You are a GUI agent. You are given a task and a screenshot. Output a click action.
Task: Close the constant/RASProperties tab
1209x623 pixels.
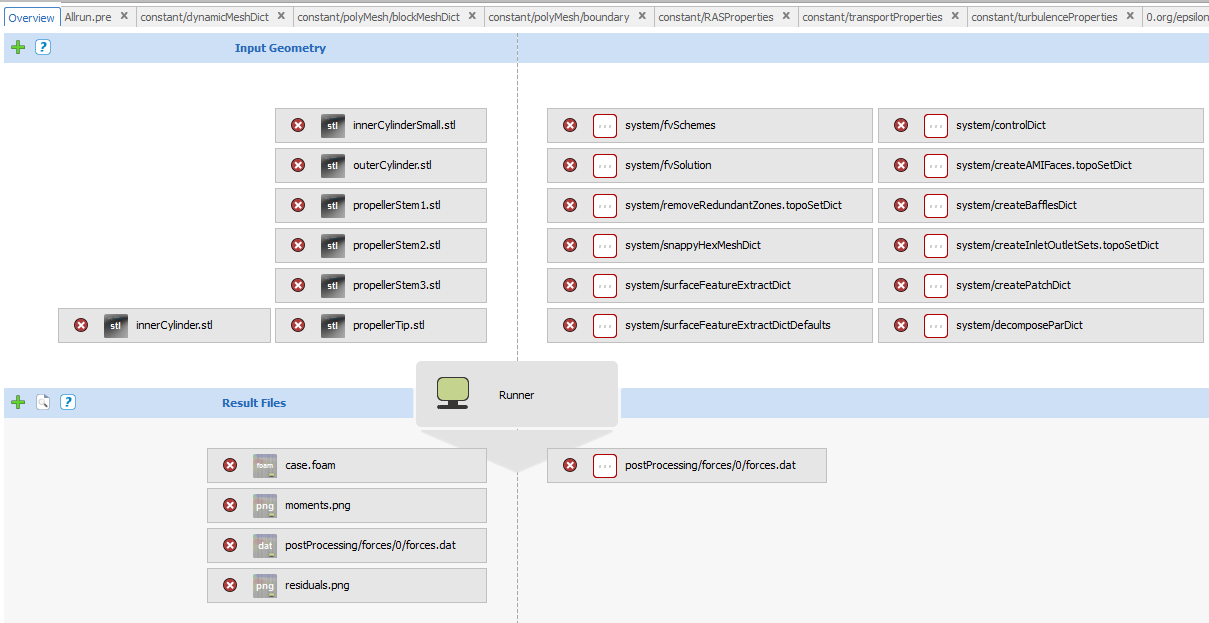pos(787,17)
